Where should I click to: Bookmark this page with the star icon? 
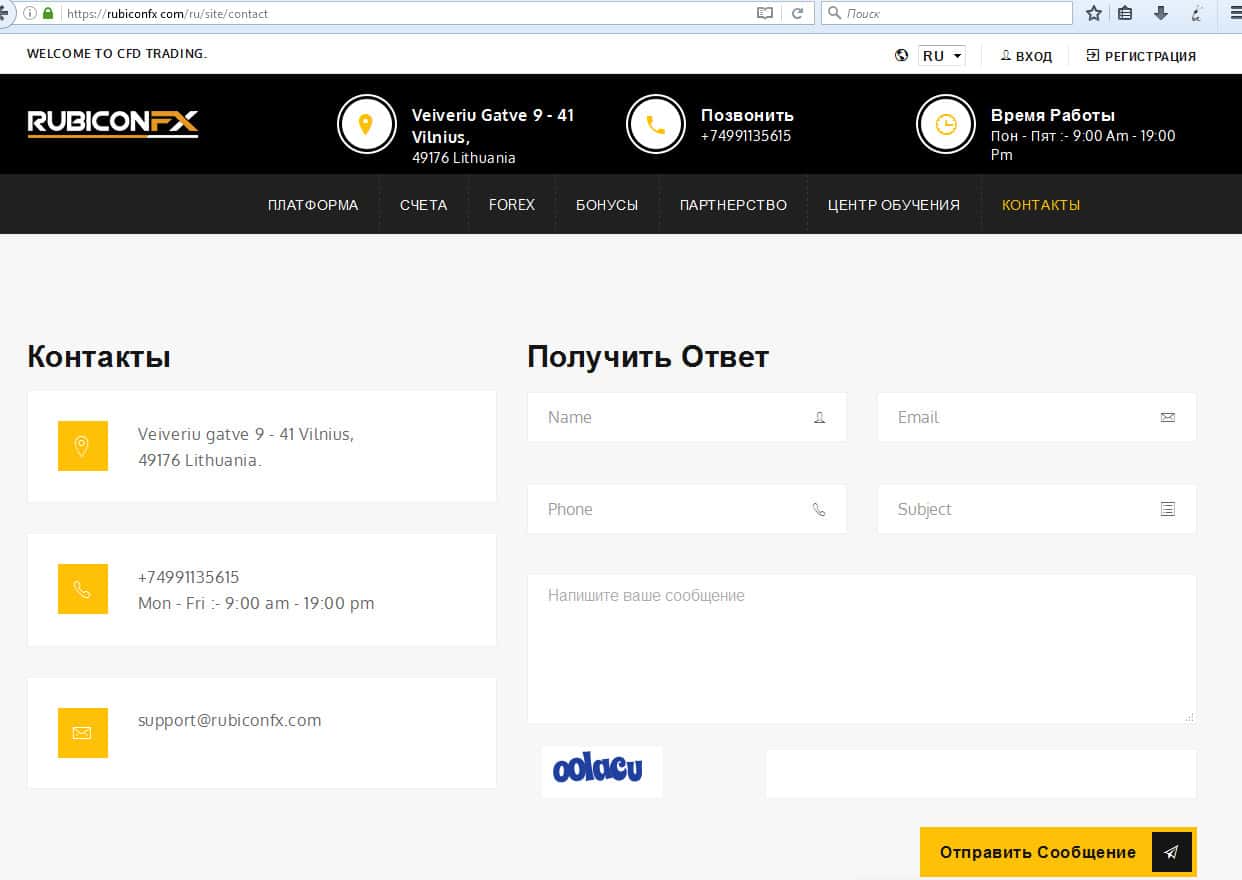pyautogui.click(x=1094, y=13)
